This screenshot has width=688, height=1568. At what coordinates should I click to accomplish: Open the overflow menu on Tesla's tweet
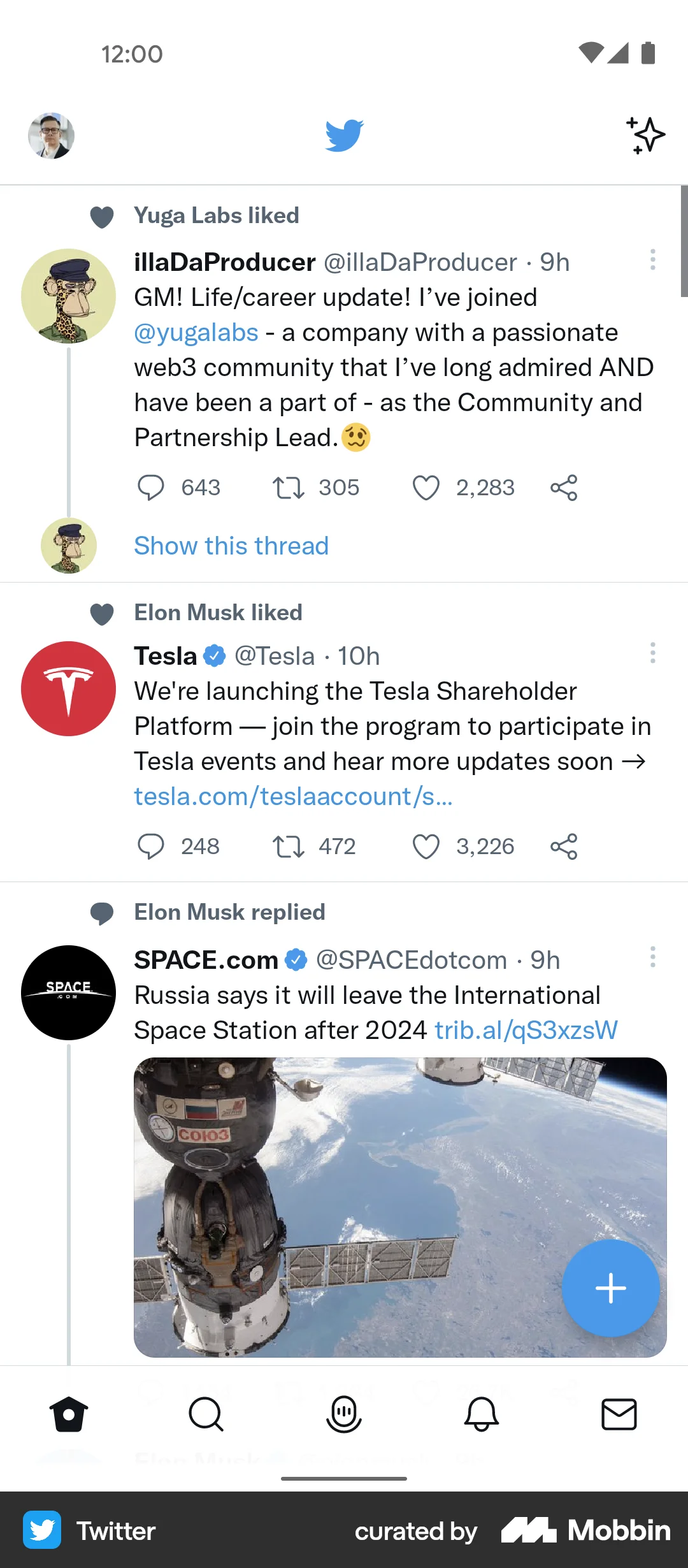pyautogui.click(x=652, y=653)
